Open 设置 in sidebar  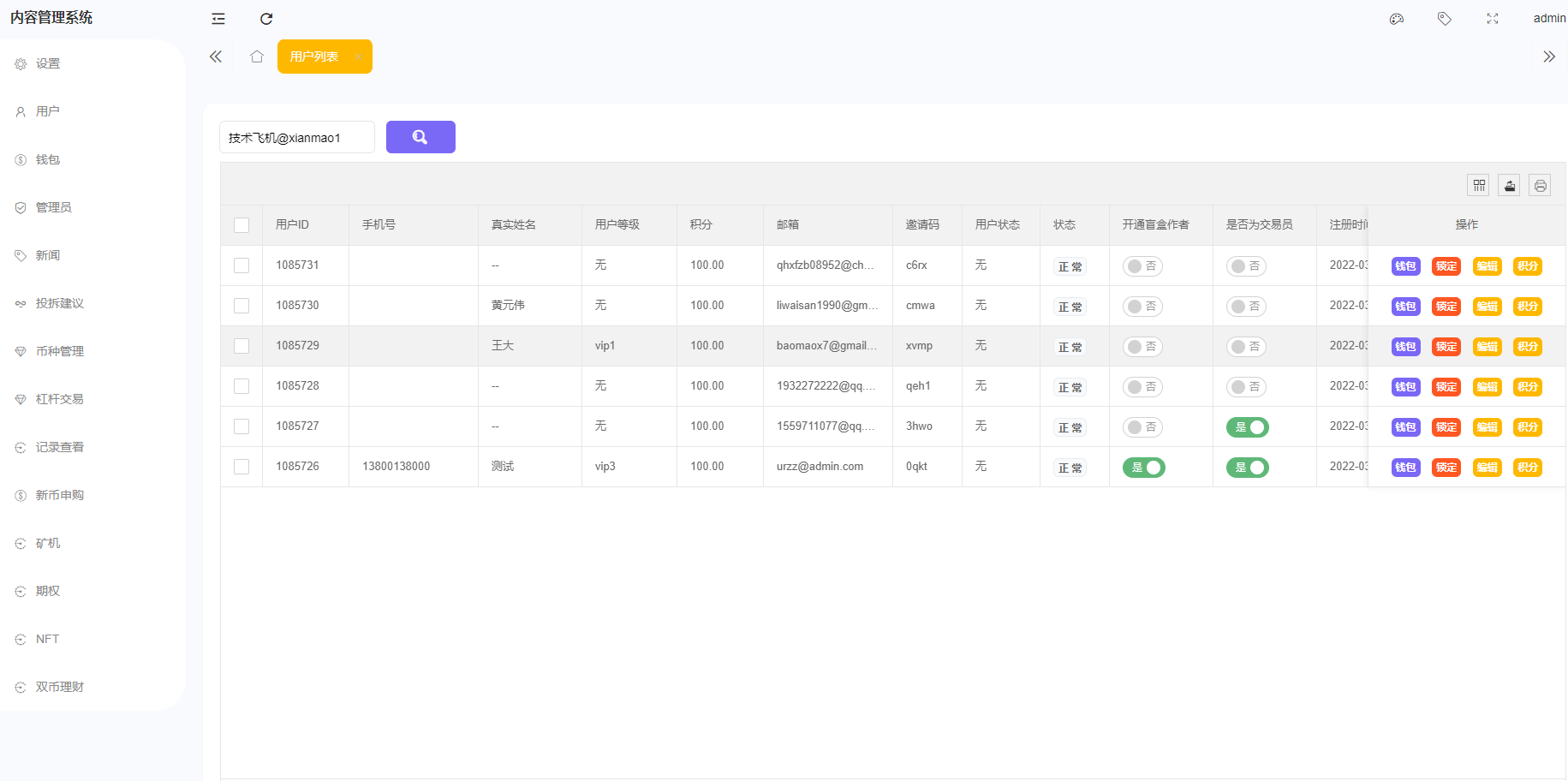coord(48,63)
